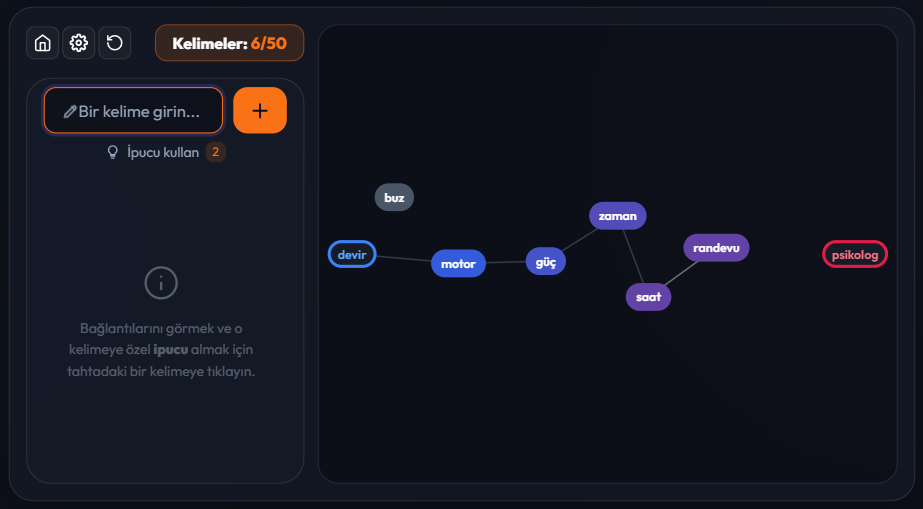The height and width of the screenshot is (509, 923).
Task: Select the 'randevu' word node
Action: (x=716, y=248)
